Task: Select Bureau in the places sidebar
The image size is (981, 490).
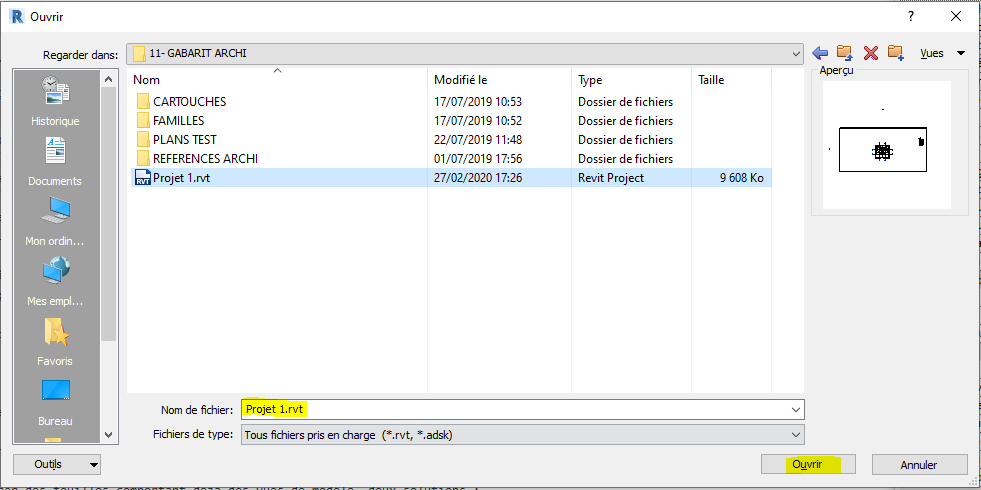Action: click(55, 402)
